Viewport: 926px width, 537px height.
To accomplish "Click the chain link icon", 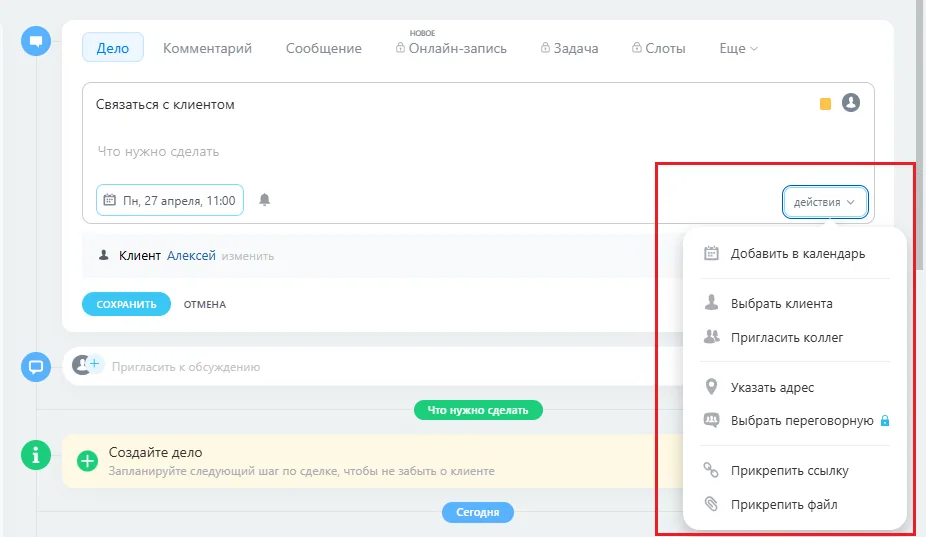I will click(x=711, y=470).
